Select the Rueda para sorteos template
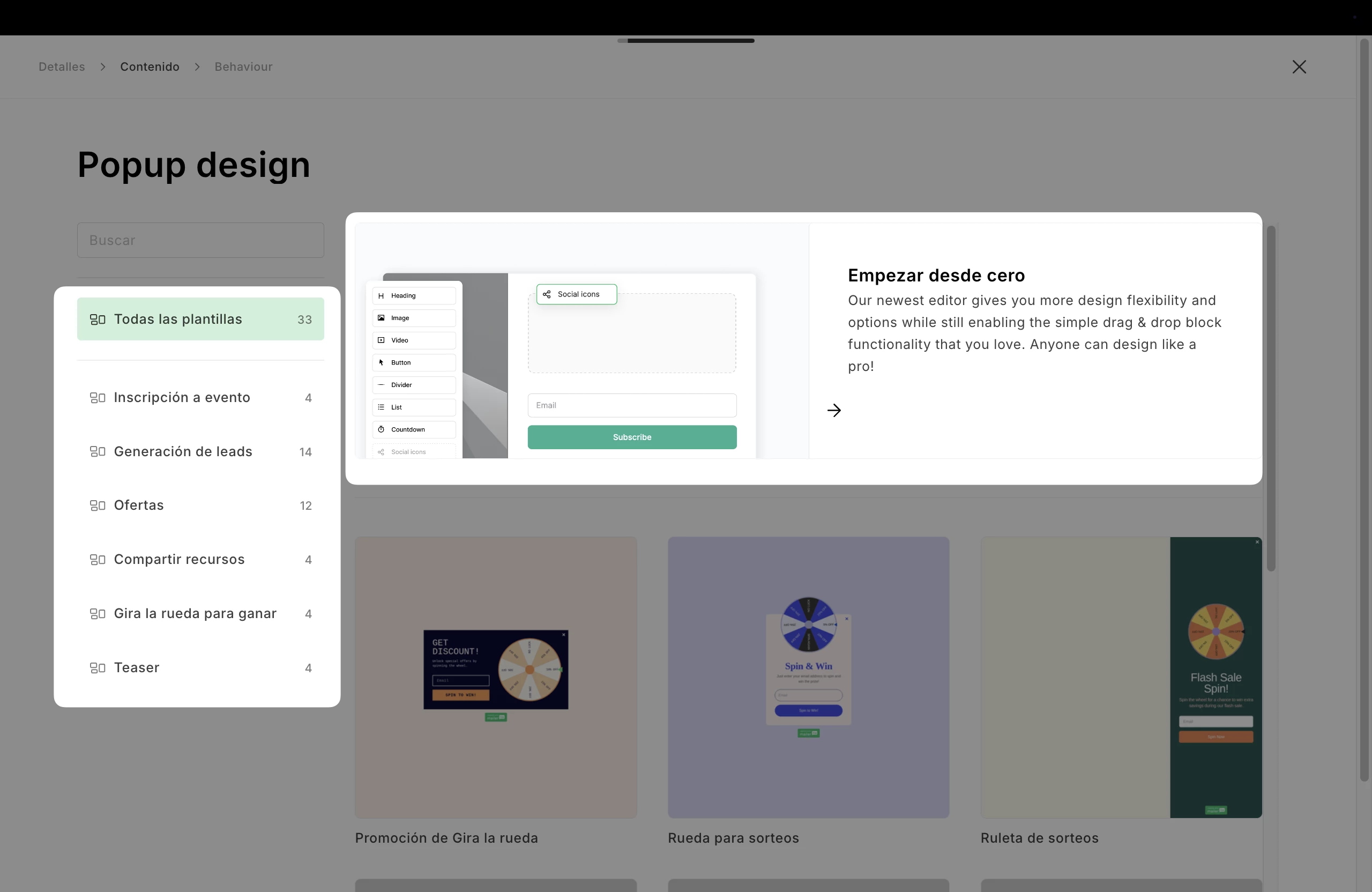The image size is (1372, 892). coord(808,678)
